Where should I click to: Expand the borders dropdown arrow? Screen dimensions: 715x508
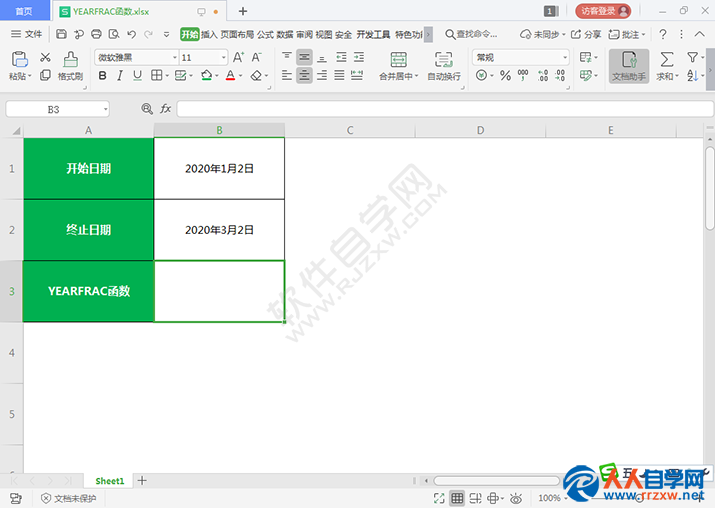coord(167,76)
